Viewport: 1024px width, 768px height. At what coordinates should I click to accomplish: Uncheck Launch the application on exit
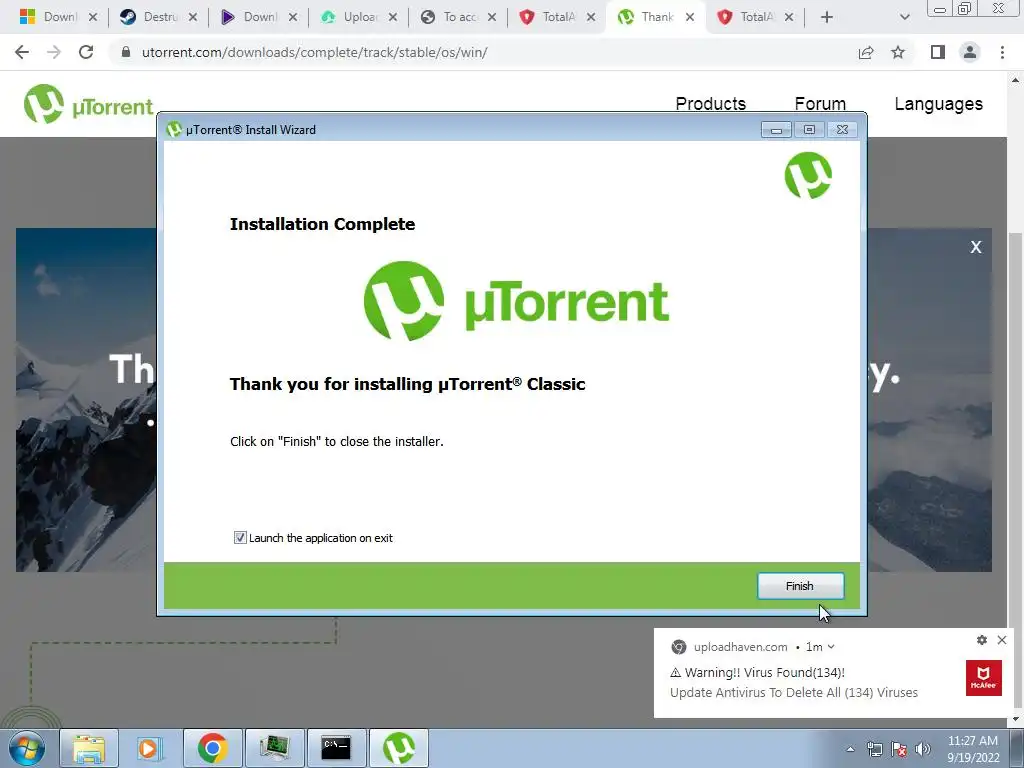tap(240, 537)
